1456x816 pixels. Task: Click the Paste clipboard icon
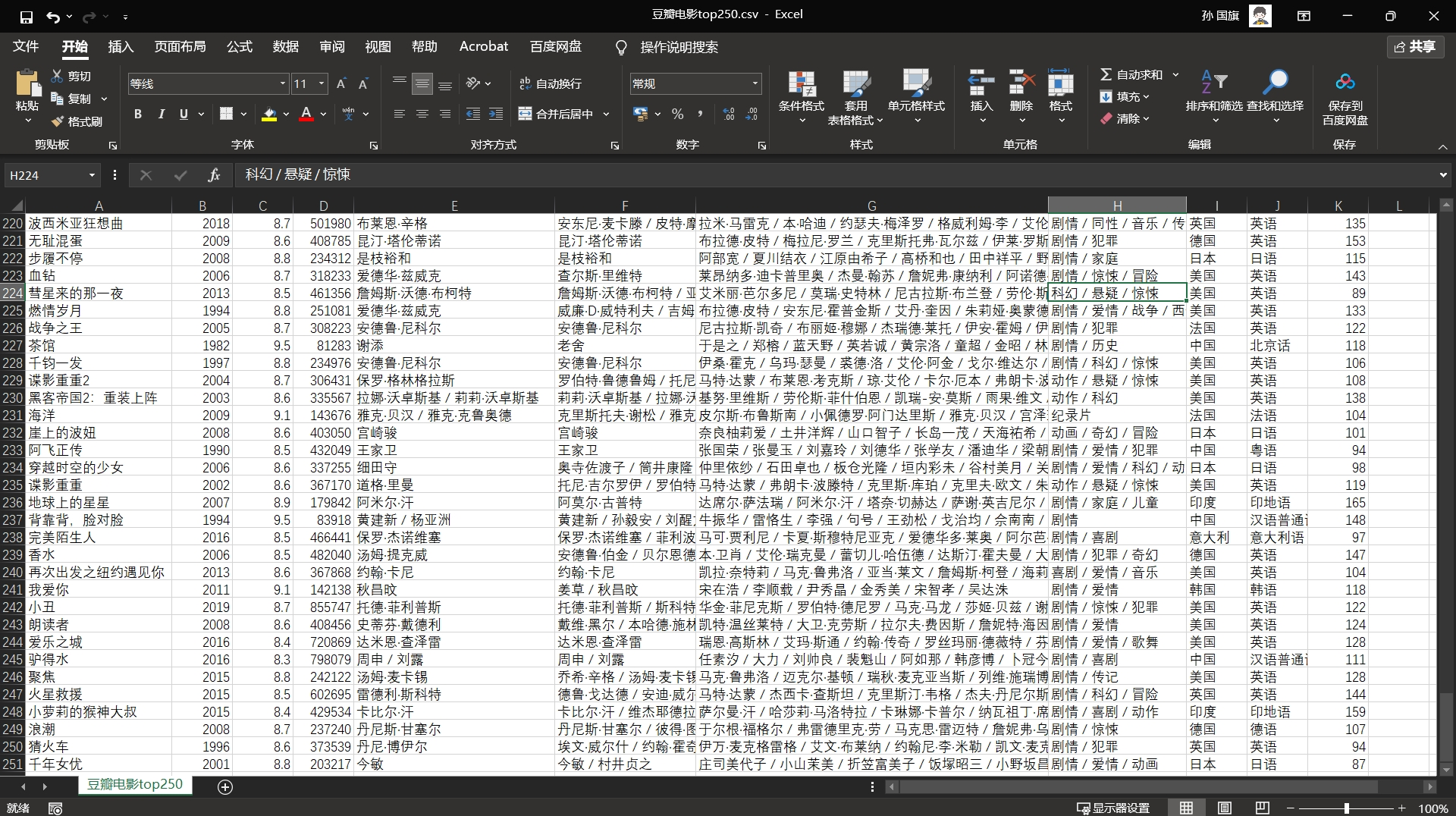pyautogui.click(x=27, y=83)
